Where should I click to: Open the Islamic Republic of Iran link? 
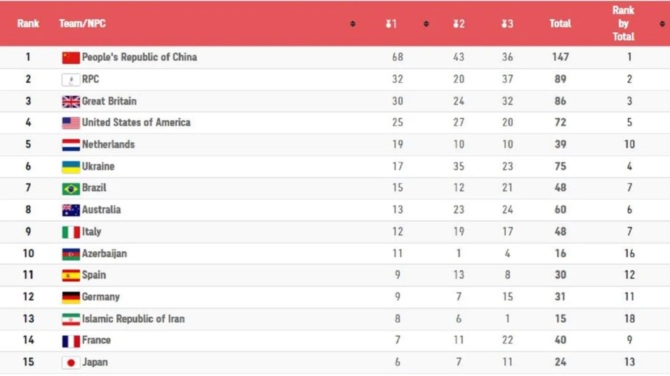click(x=133, y=319)
